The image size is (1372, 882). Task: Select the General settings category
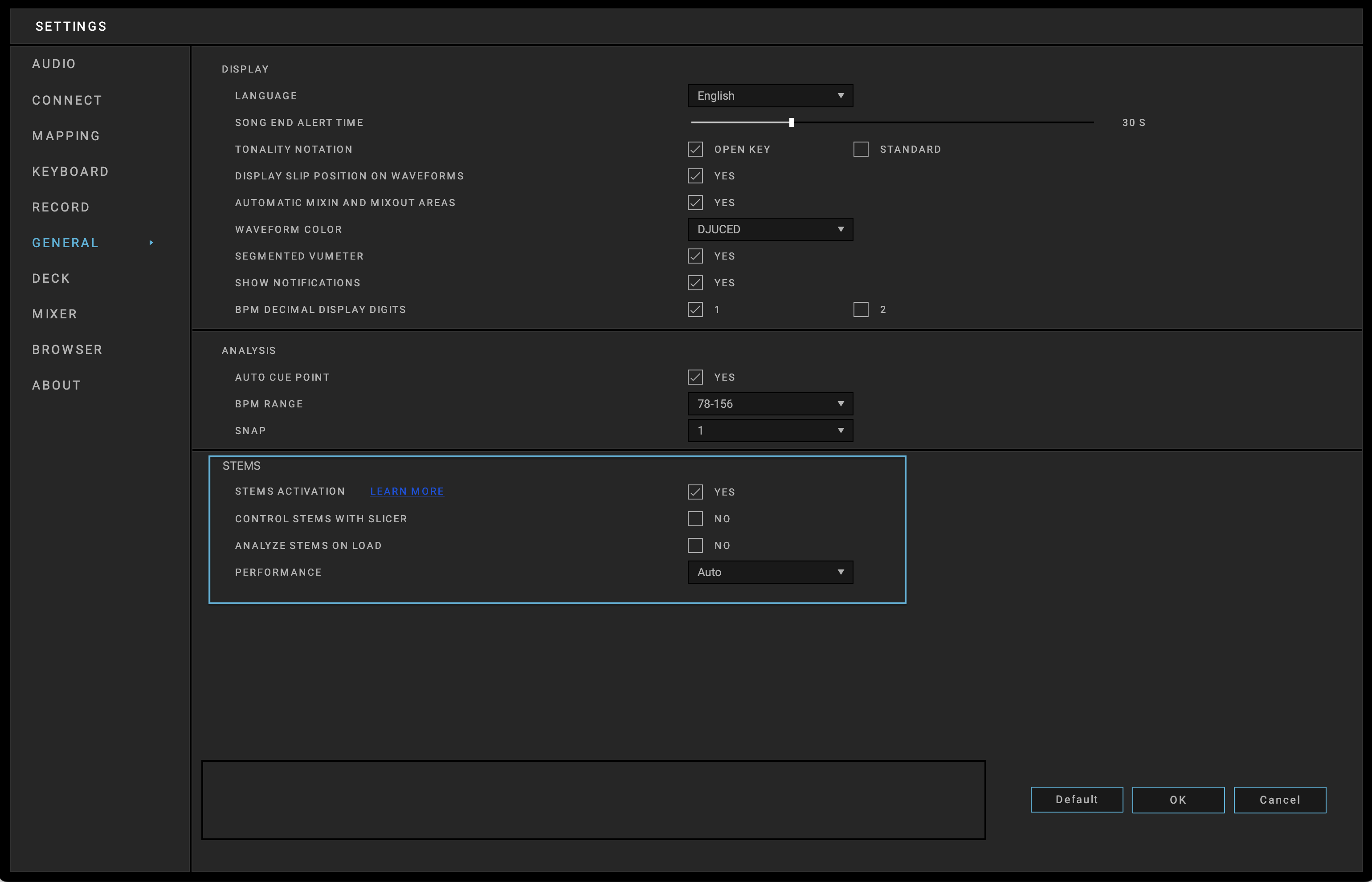(x=65, y=243)
